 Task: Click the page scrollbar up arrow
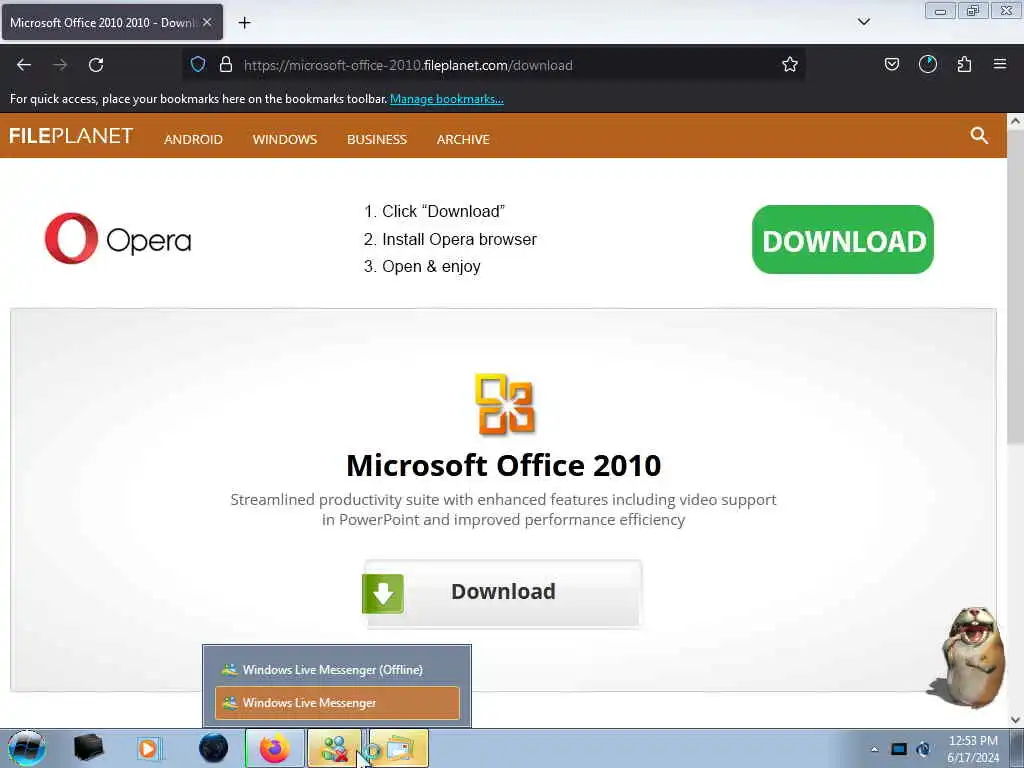[1015, 121]
